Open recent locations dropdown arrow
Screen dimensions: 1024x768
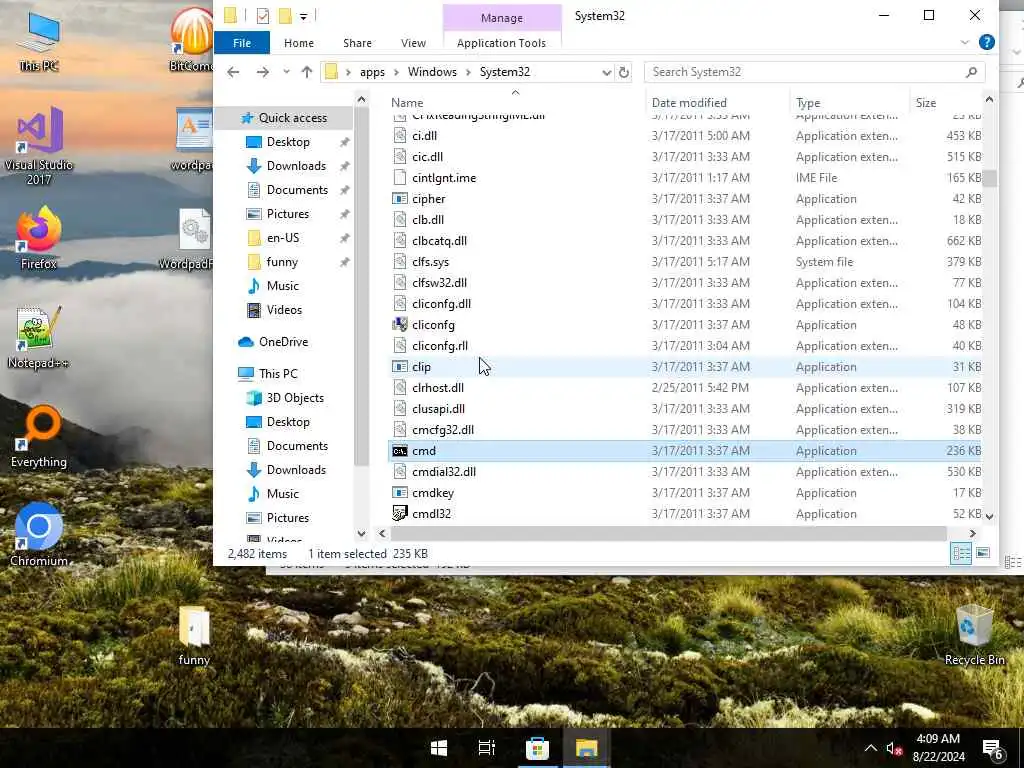click(x=286, y=72)
